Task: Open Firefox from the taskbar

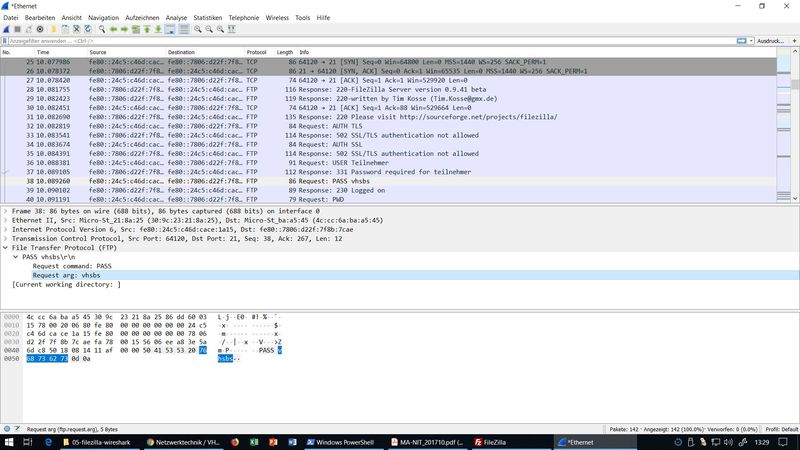Action: tap(235, 442)
